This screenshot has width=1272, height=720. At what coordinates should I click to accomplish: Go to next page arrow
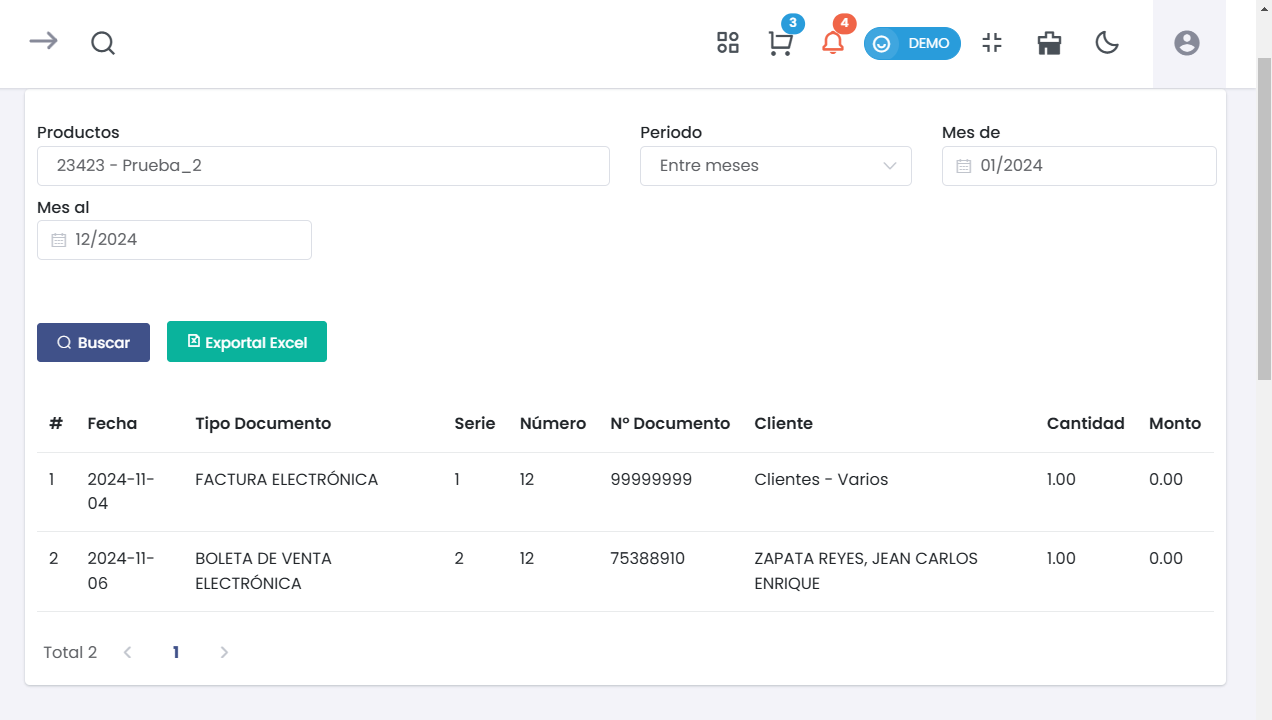point(224,652)
